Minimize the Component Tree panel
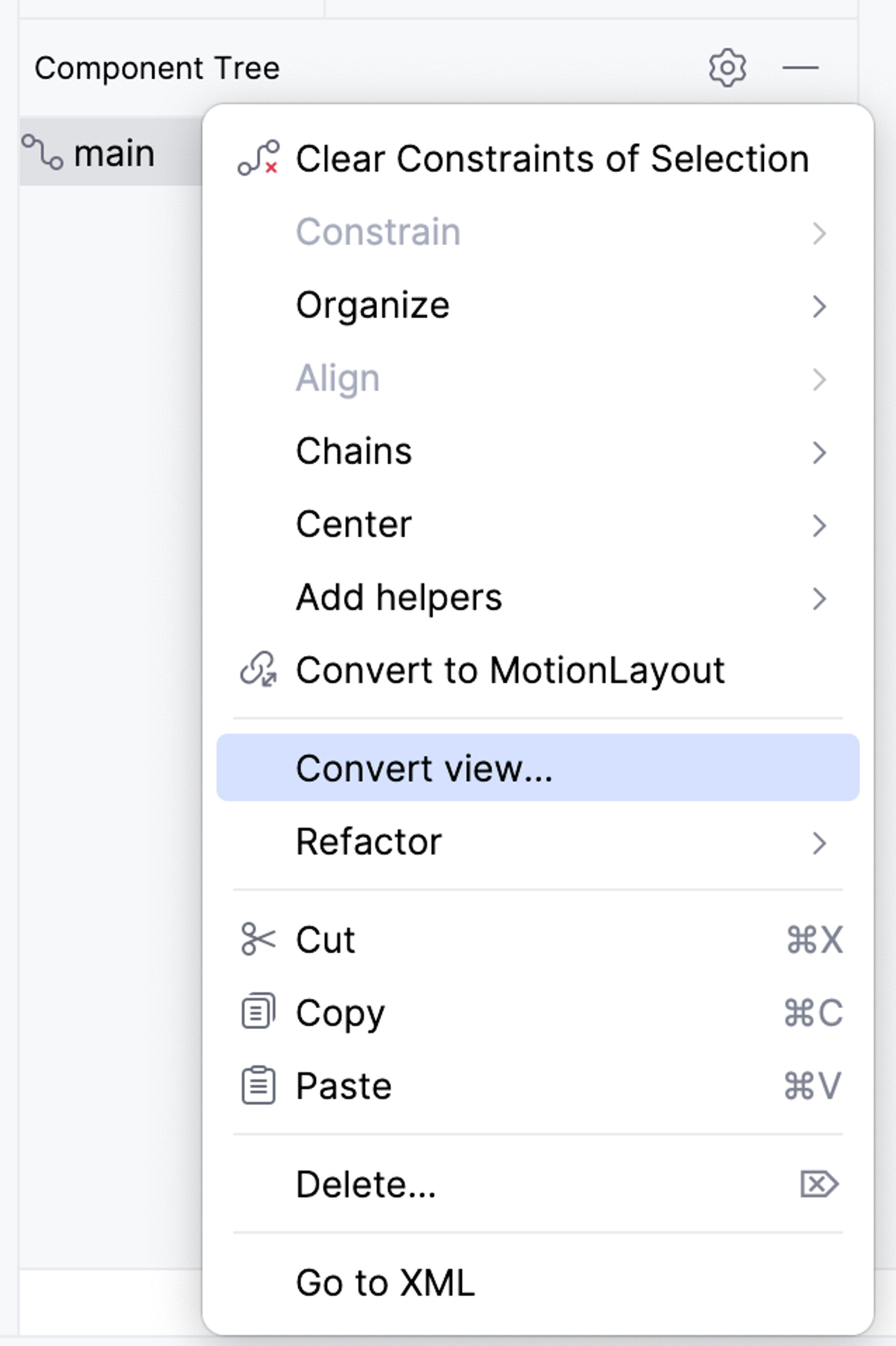The width and height of the screenshot is (896, 1346). click(800, 68)
